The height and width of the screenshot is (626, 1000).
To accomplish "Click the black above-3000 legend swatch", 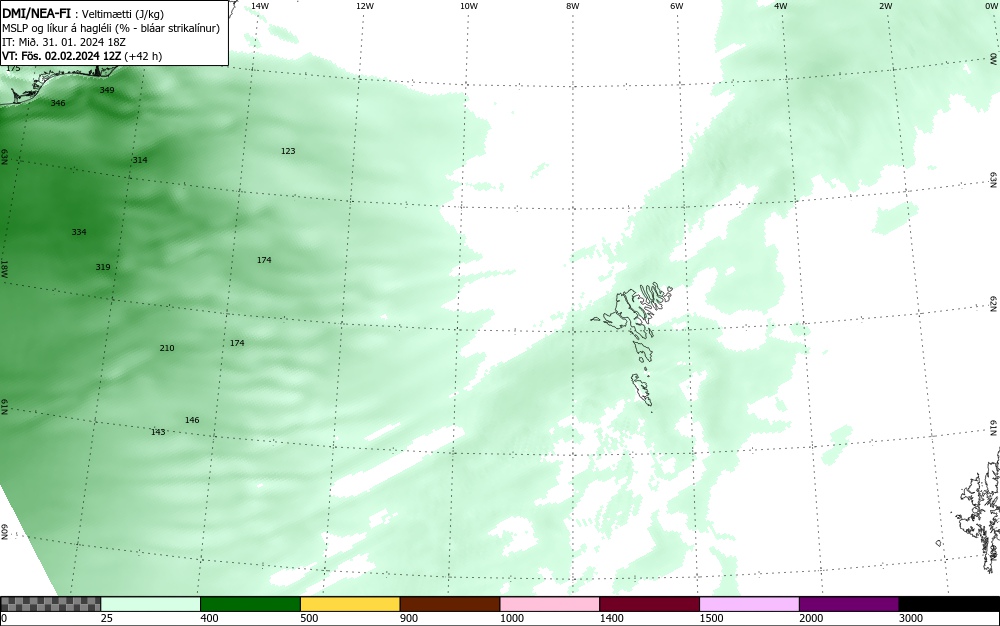I will [949, 604].
